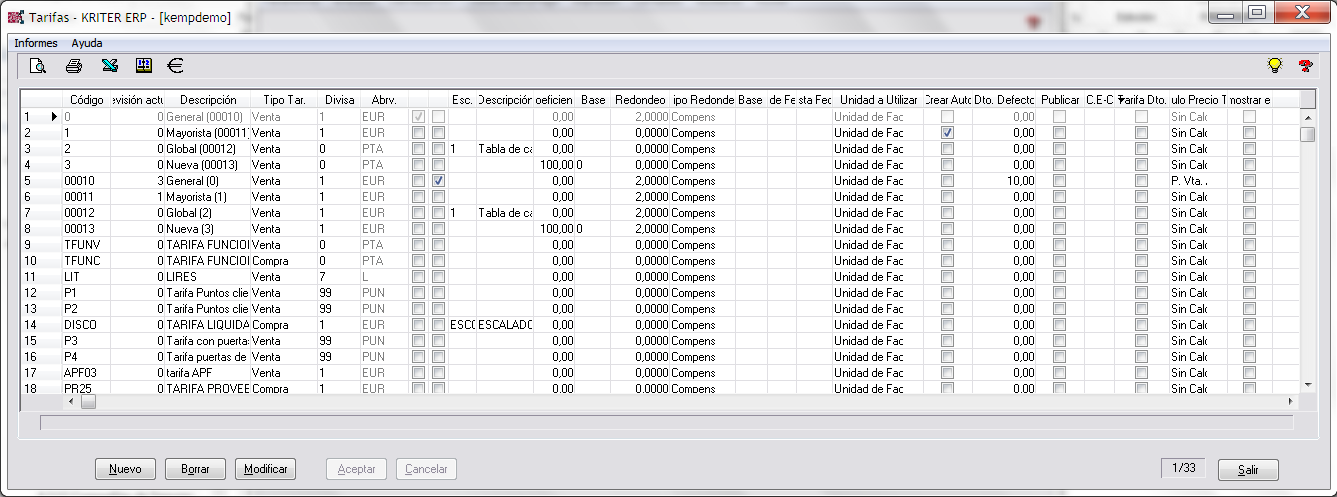This screenshot has width=1337, height=497.
Task: Toggle Publicar checkbox in row 3
Action: pyautogui.click(x=1059, y=149)
